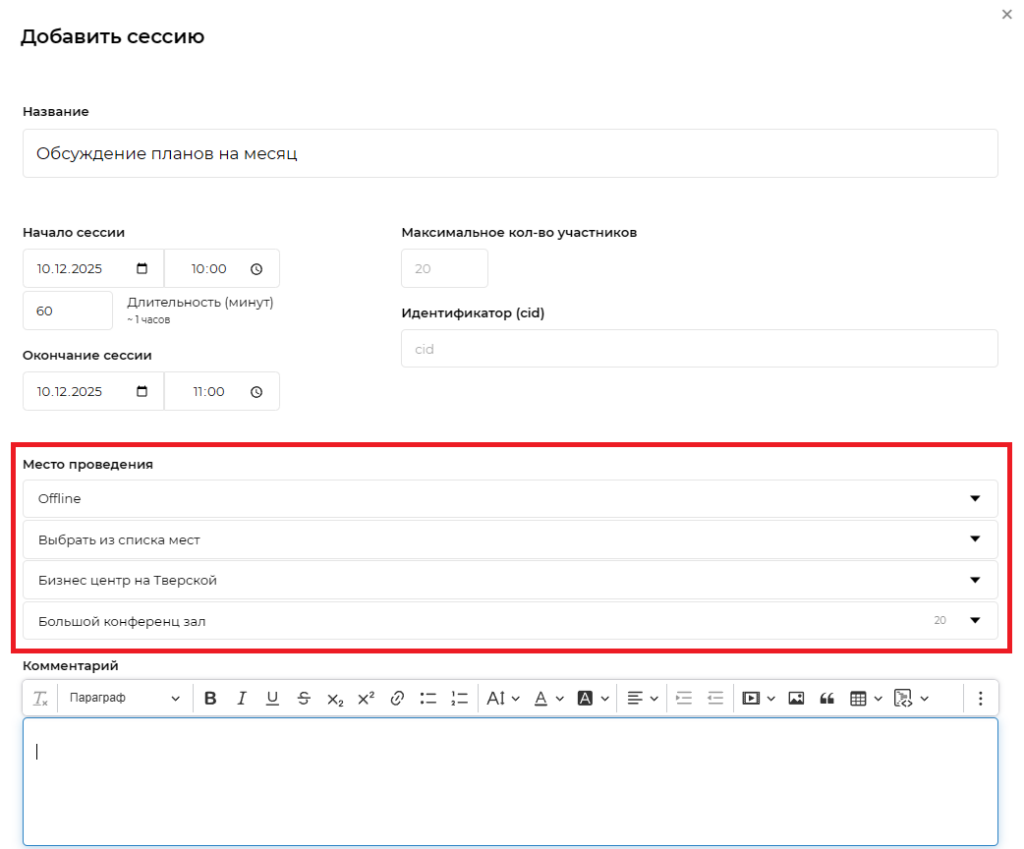
Task: Toggle subscript formatting
Action: tap(335, 699)
